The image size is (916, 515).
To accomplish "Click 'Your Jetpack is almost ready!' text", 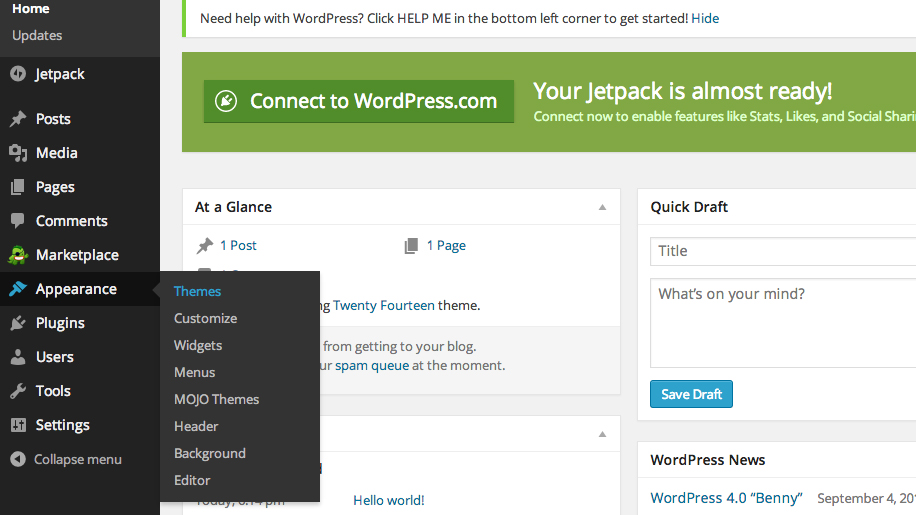I will click(x=683, y=91).
